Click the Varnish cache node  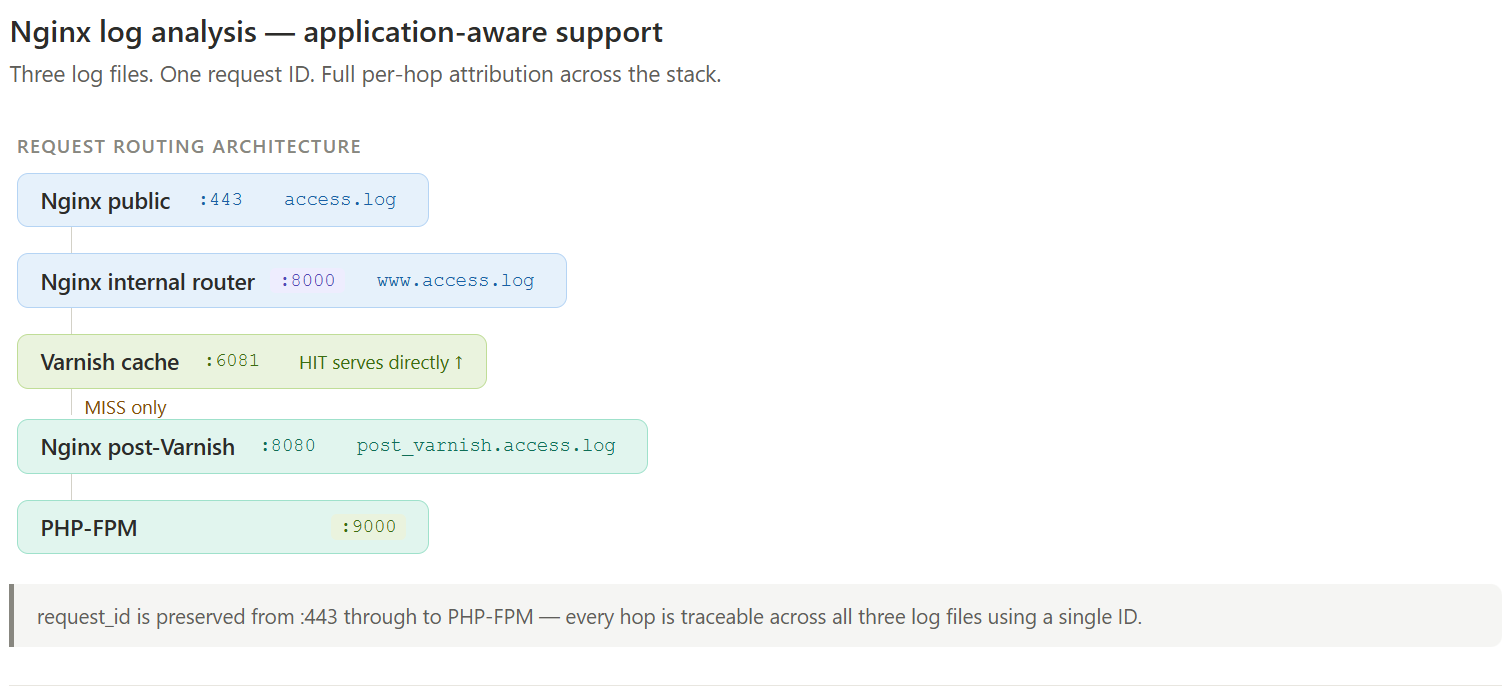252,361
